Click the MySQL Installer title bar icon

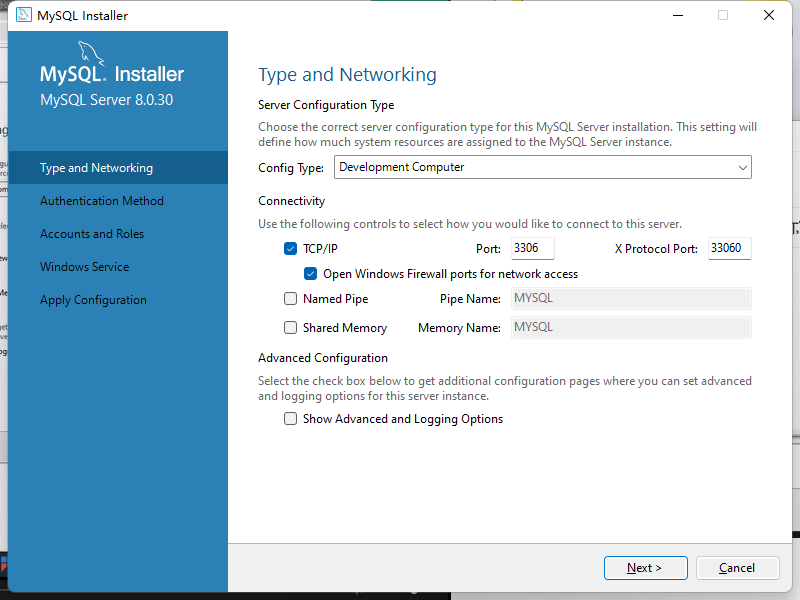point(23,15)
